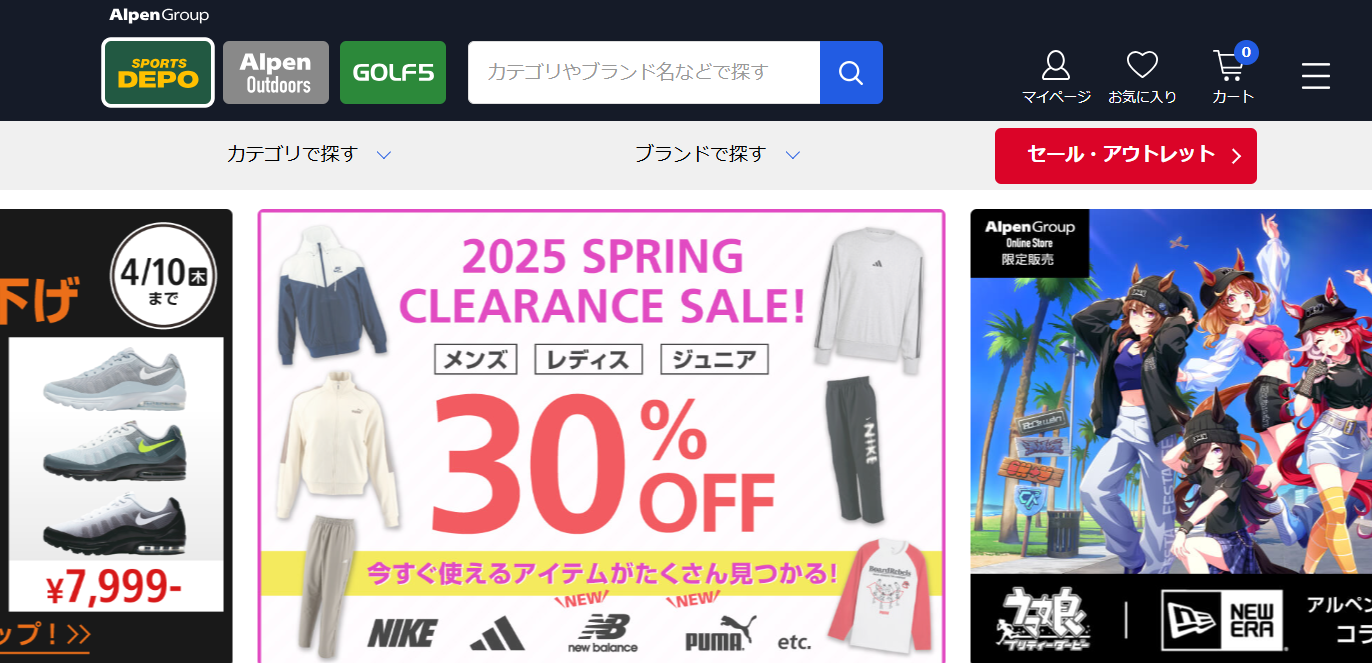
Task: Switch to GOLF5 store logo
Action: coord(393,72)
